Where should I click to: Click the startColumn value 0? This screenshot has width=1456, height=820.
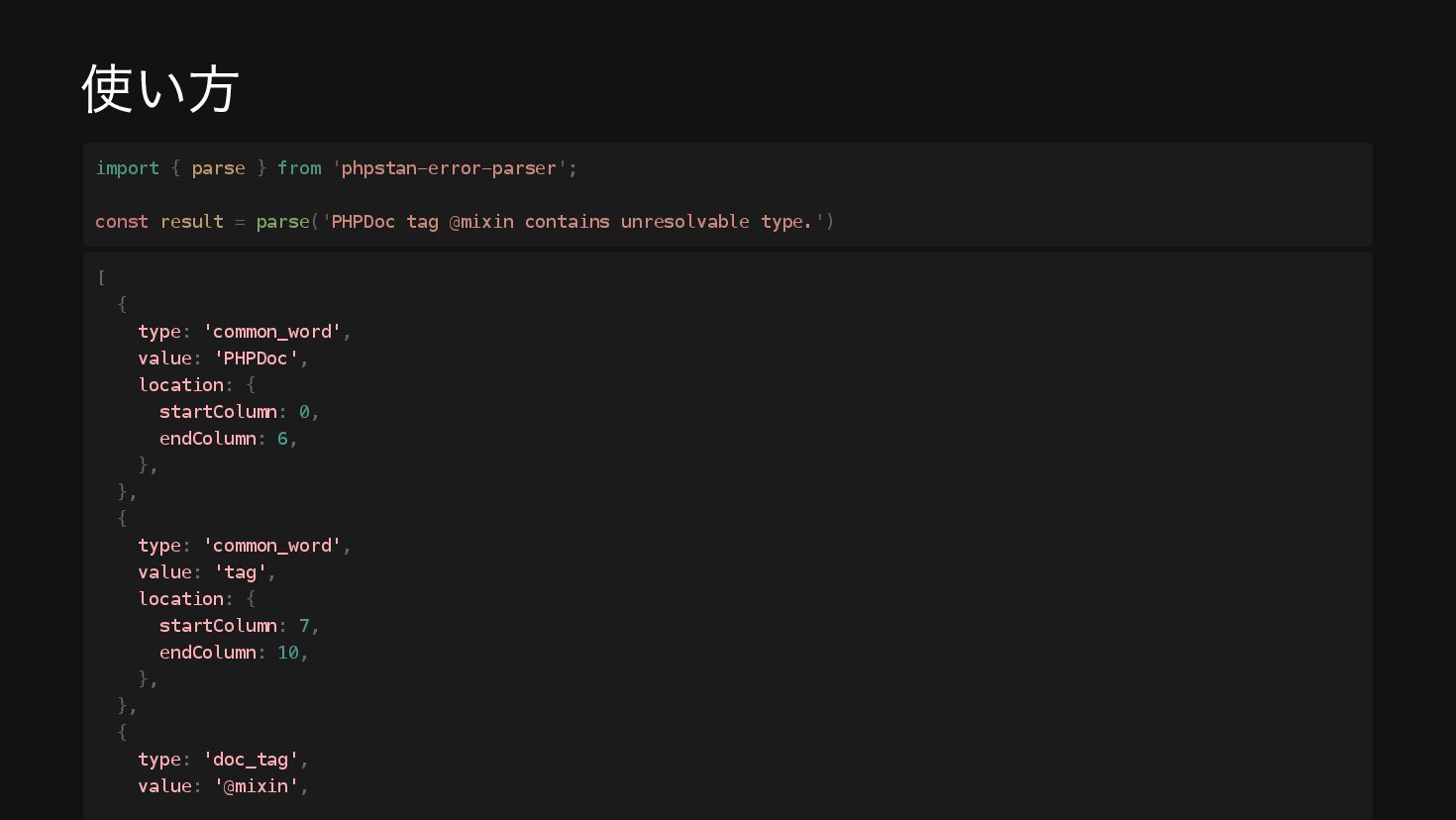click(x=304, y=412)
